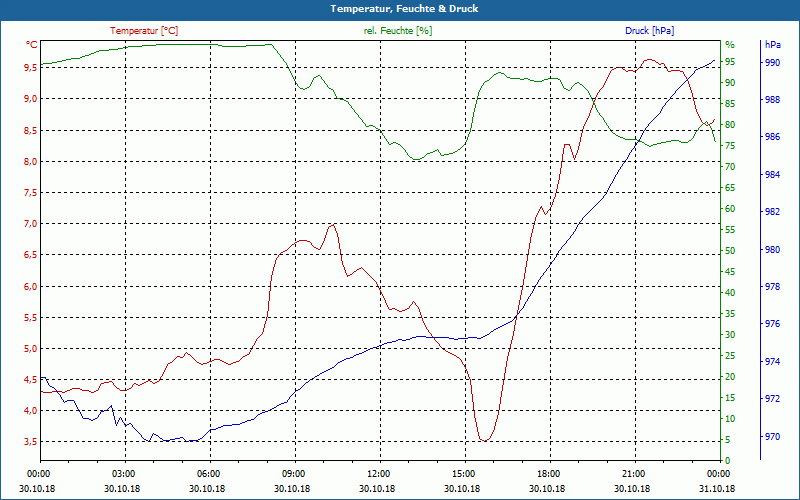This screenshot has width=800, height=500.
Task: Click the 12:00 time axis label
Action: pos(378,474)
